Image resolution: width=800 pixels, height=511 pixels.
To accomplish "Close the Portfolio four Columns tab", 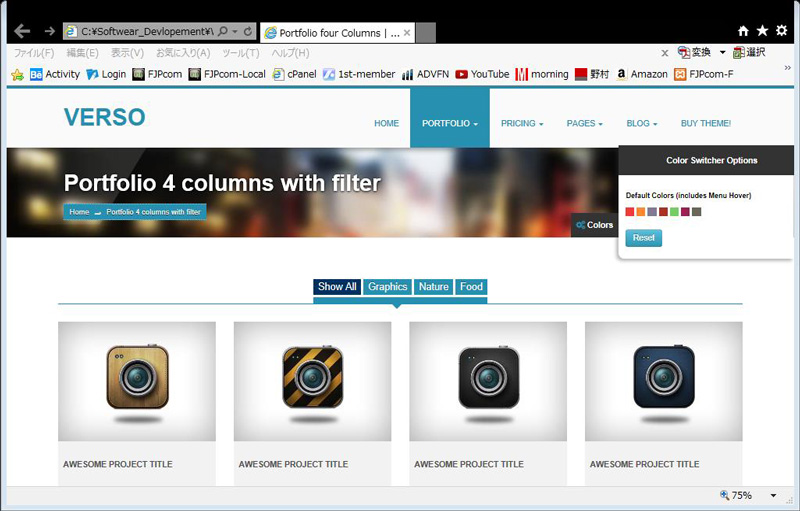I will click(x=407, y=33).
